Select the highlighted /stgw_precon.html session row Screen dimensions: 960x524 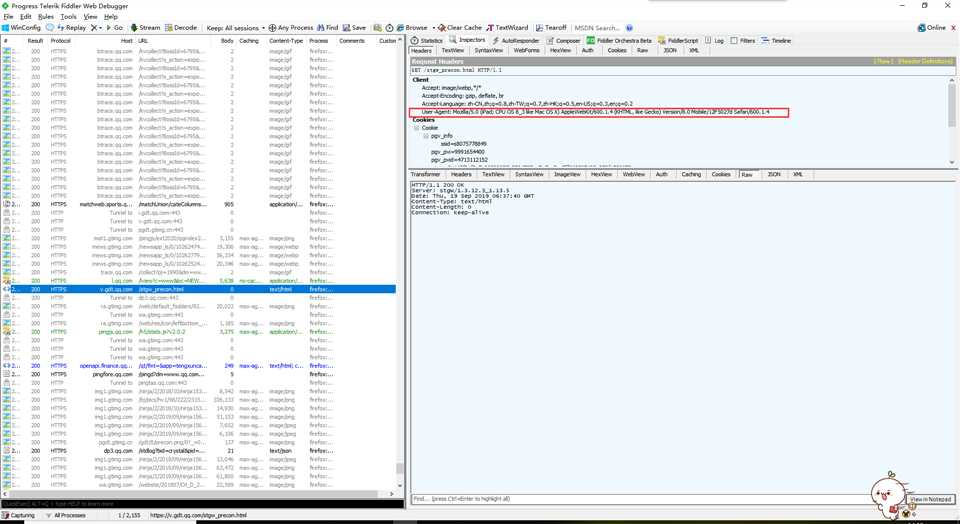[x=198, y=289]
